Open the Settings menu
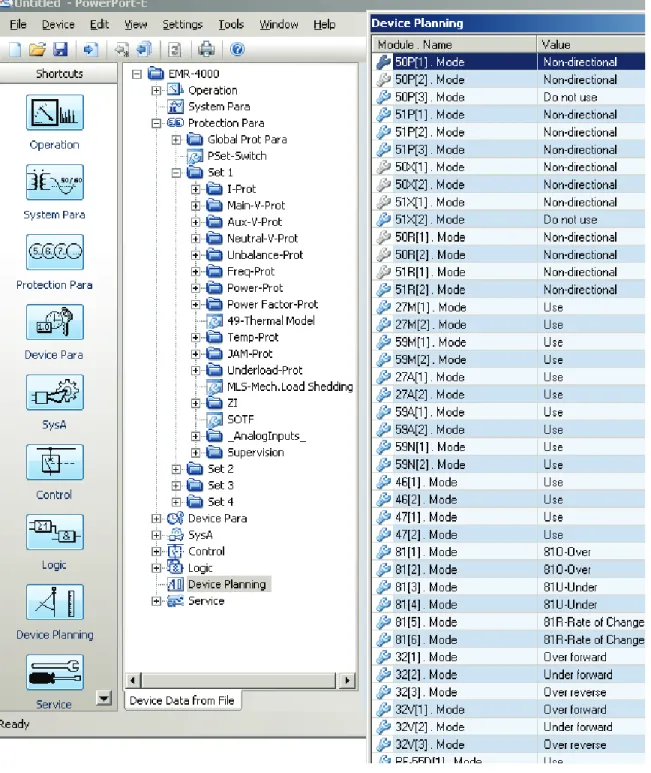 (x=182, y=24)
